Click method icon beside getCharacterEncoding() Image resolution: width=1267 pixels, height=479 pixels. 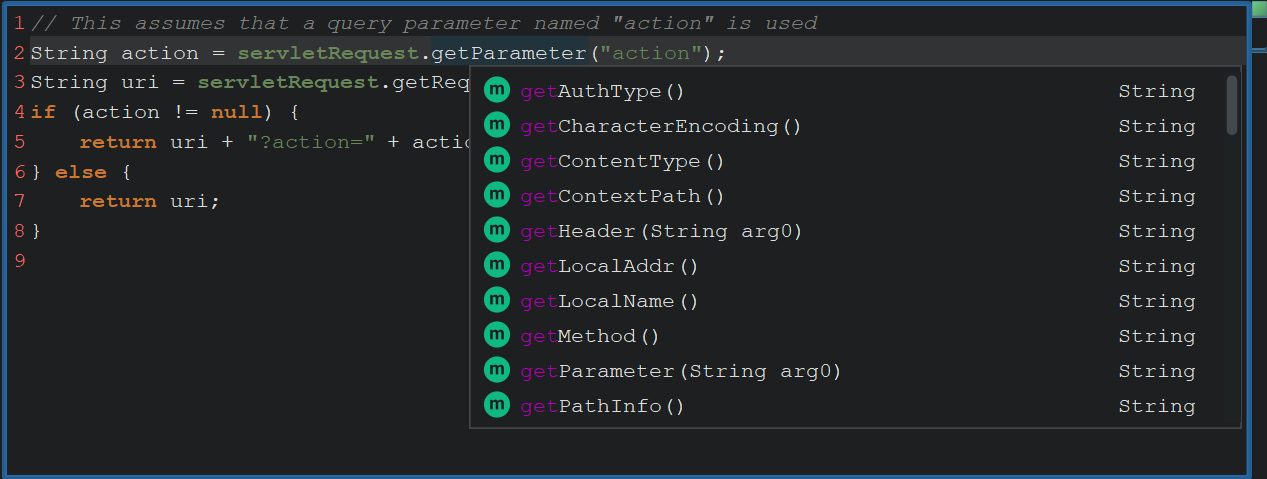pos(497,125)
